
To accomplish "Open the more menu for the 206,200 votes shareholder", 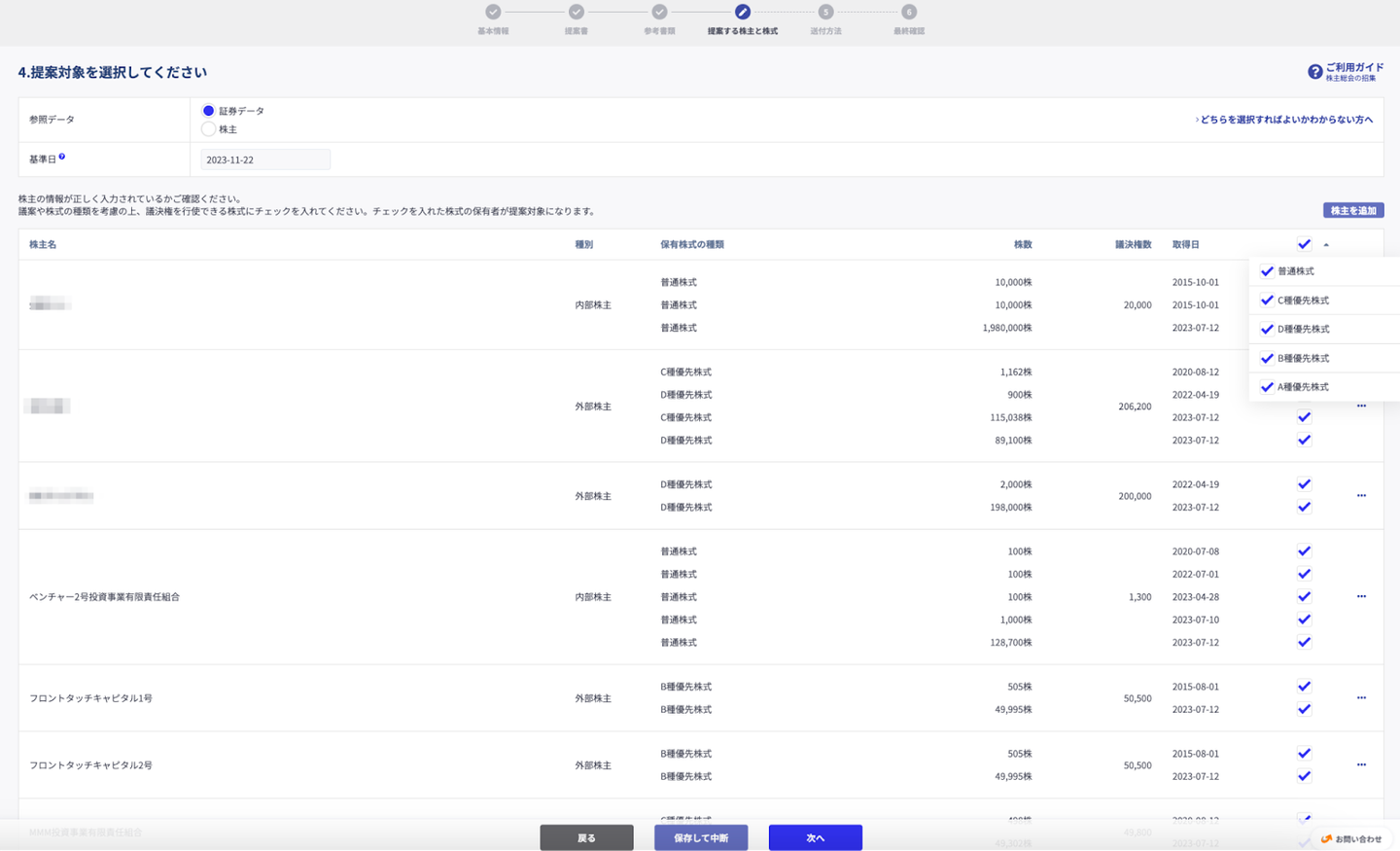I will tap(1361, 407).
